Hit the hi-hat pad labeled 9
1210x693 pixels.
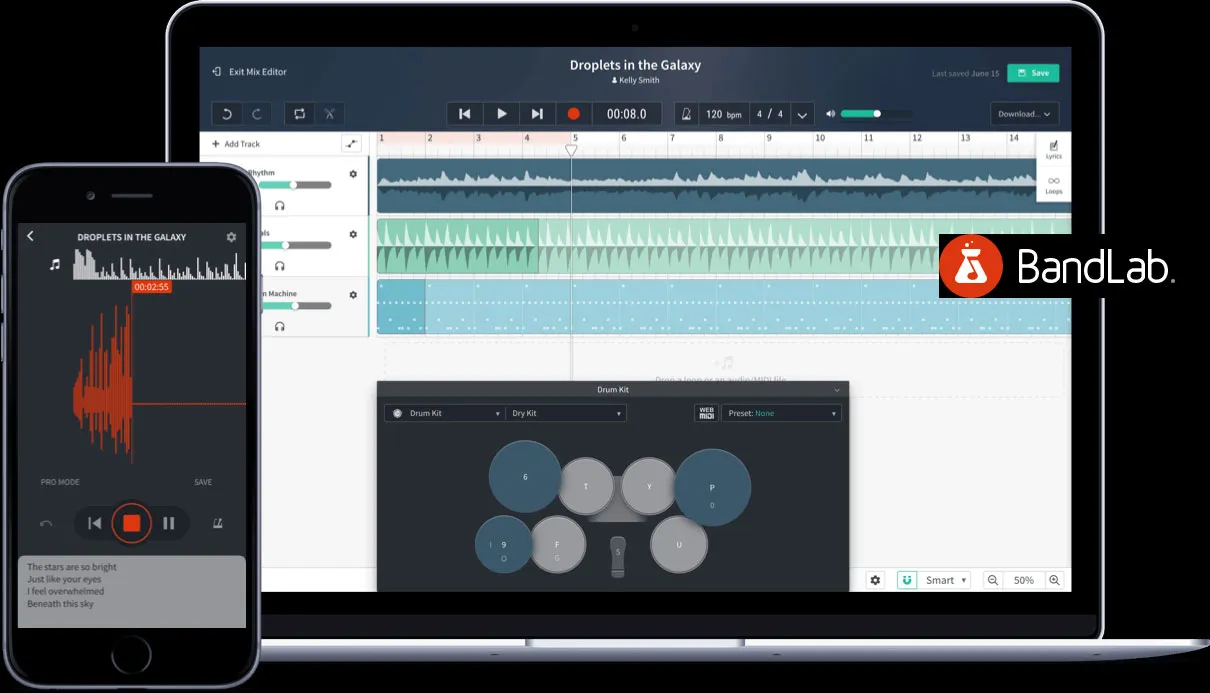click(x=504, y=545)
